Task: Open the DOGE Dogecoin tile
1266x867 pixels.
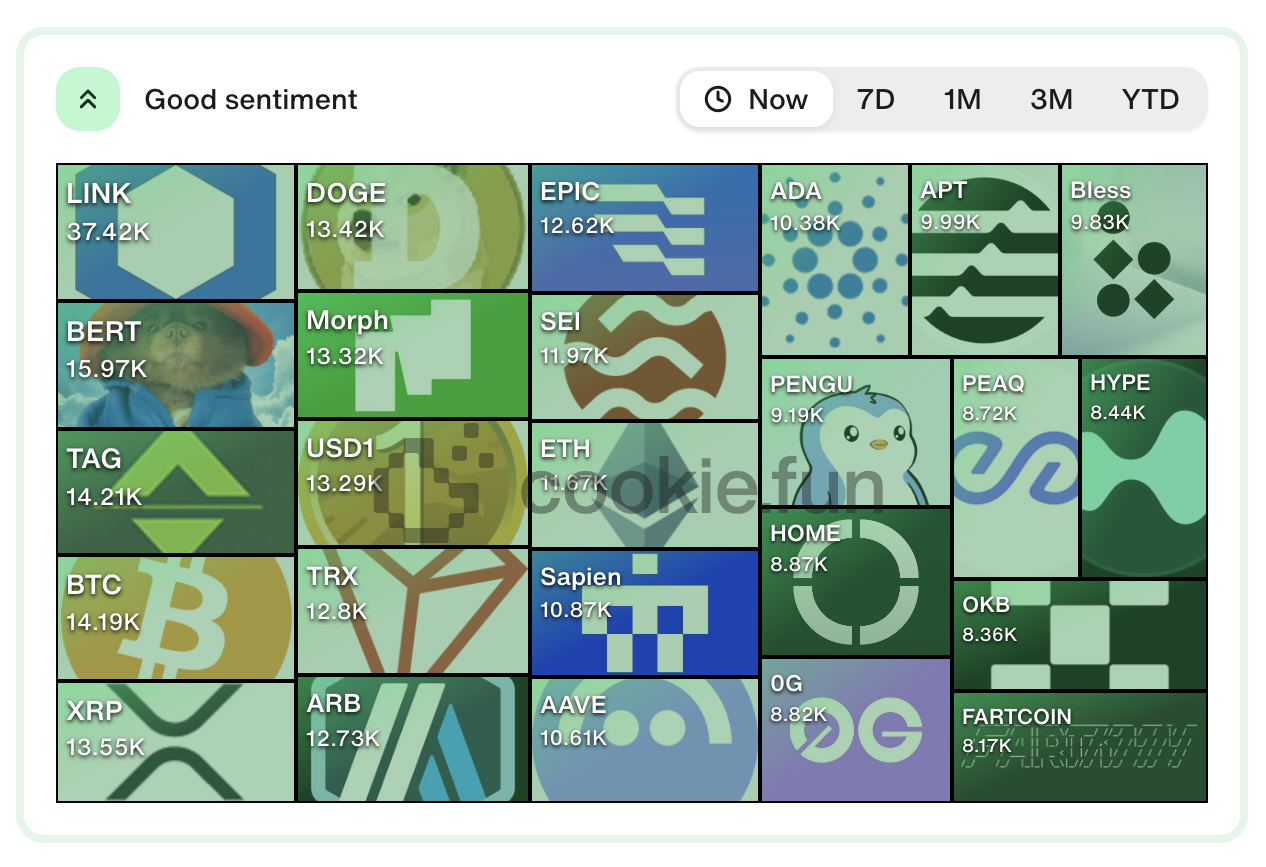Action: pyautogui.click(x=413, y=228)
